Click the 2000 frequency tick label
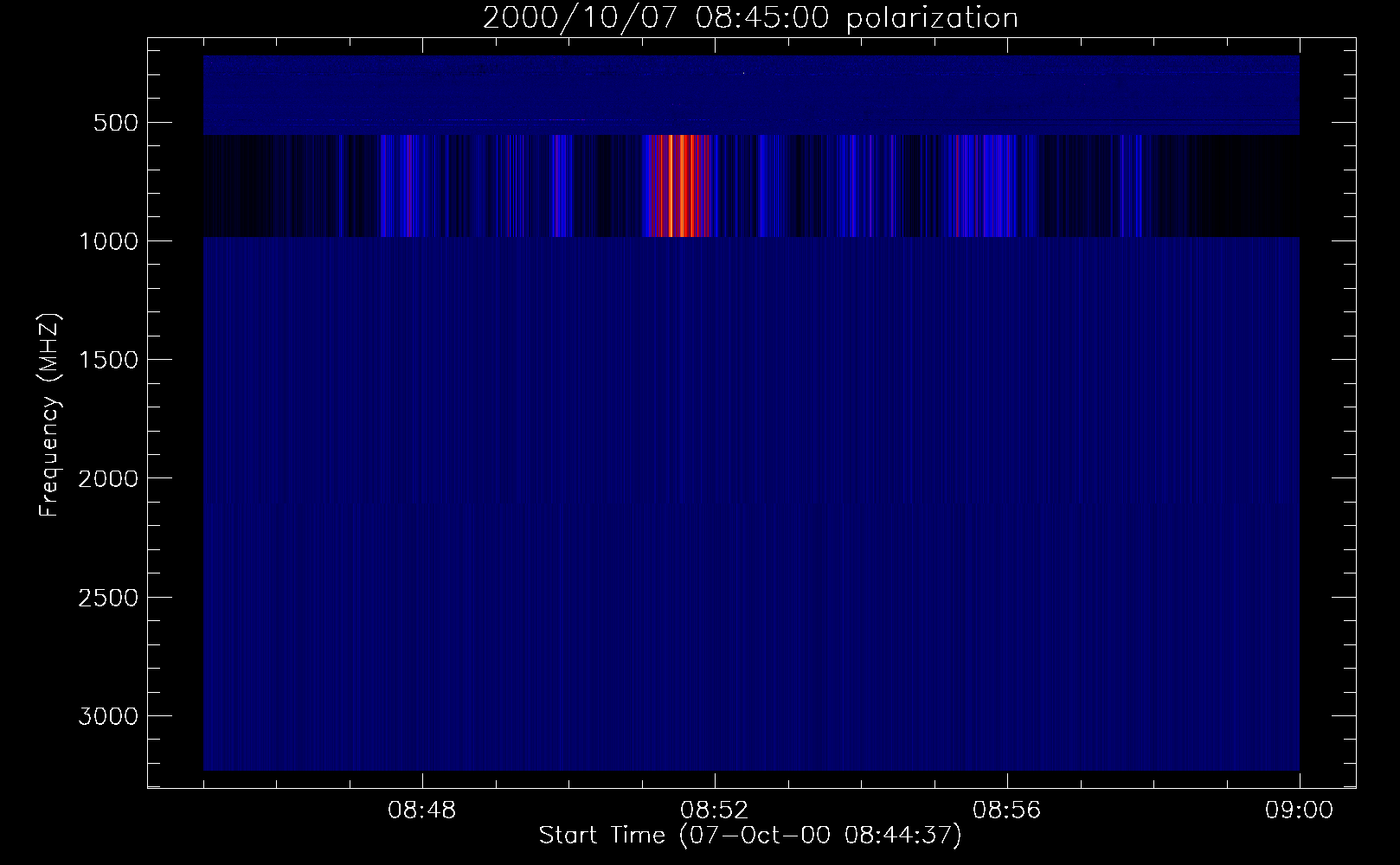Image resolution: width=1400 pixels, height=865 pixels. (108, 479)
